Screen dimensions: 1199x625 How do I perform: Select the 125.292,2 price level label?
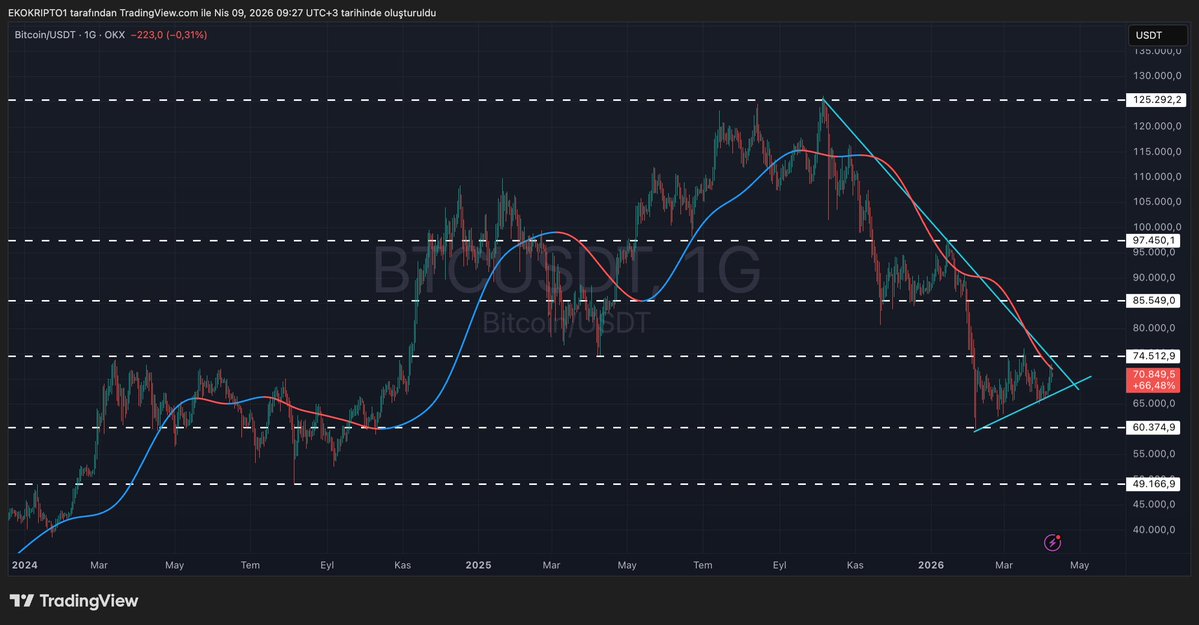pyautogui.click(x=1155, y=100)
